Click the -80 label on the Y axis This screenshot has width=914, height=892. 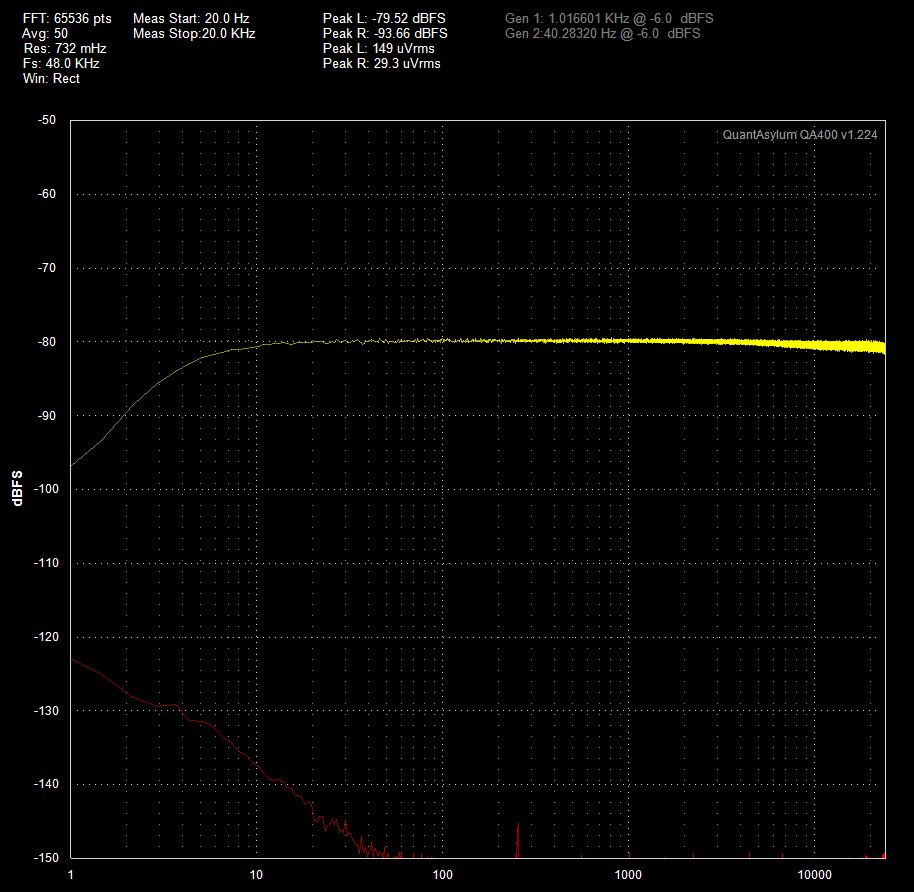47,342
